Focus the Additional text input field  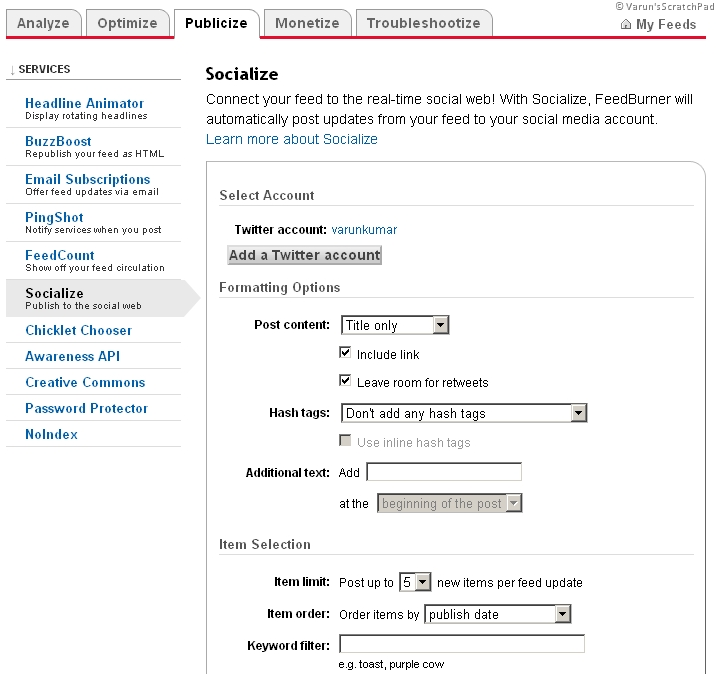(444, 472)
